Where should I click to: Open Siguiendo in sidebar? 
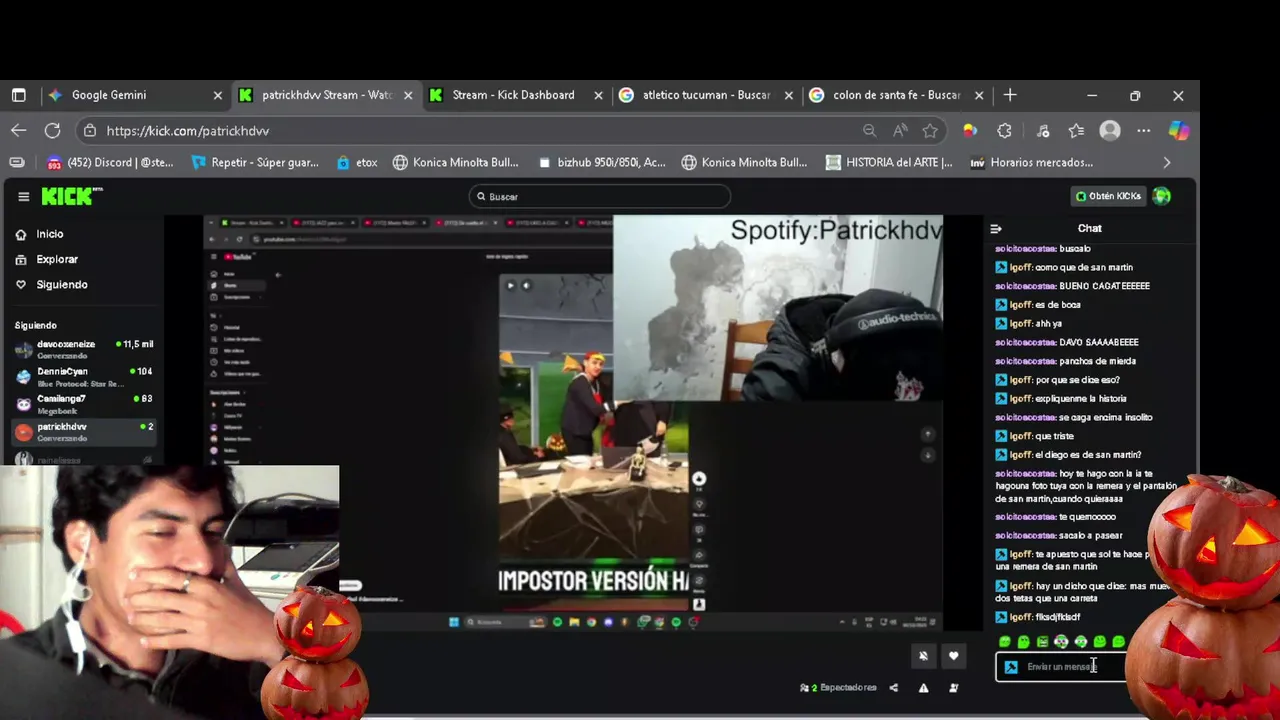click(x=61, y=284)
